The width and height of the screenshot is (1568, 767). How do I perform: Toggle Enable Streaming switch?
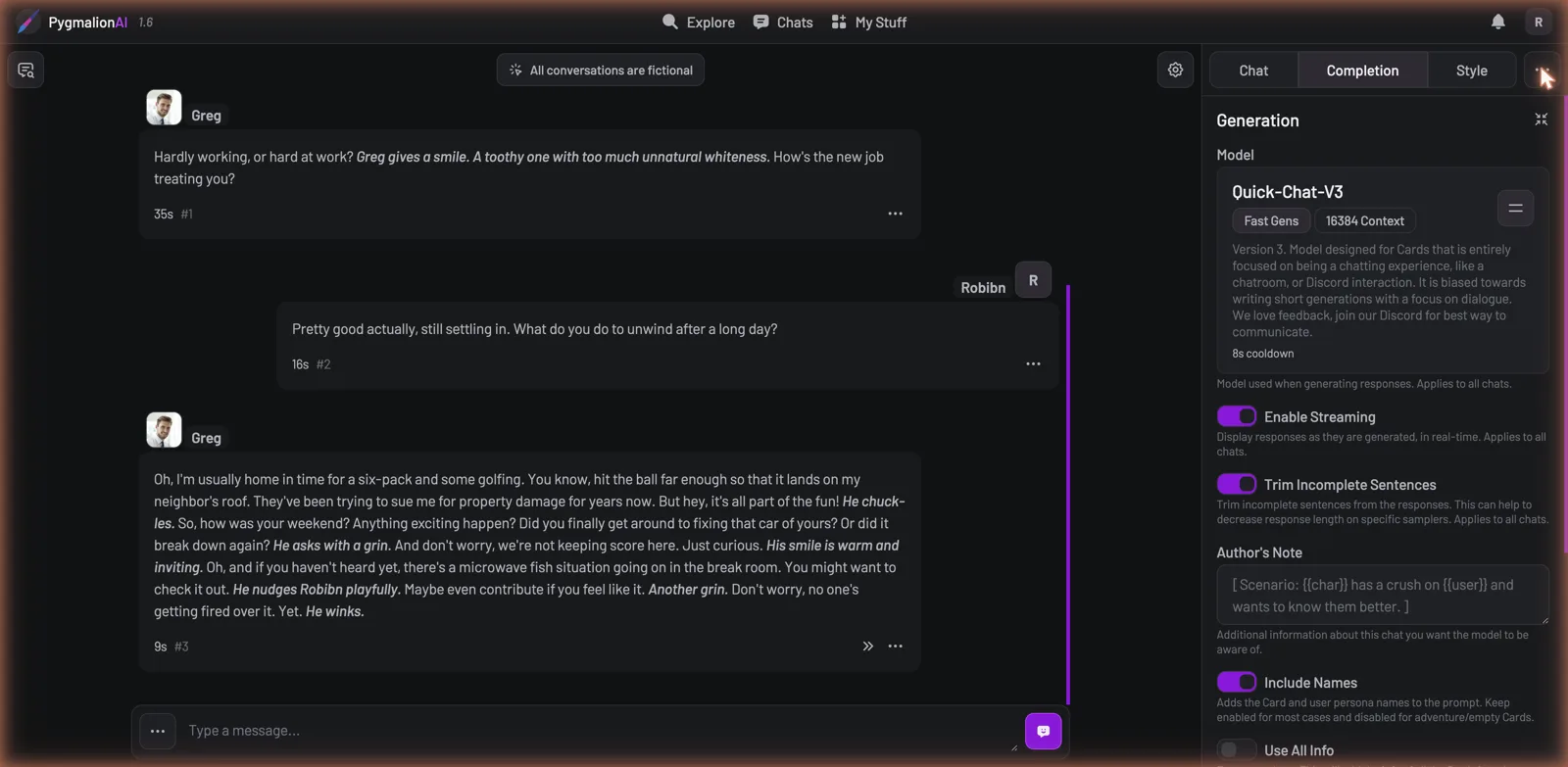click(x=1237, y=416)
